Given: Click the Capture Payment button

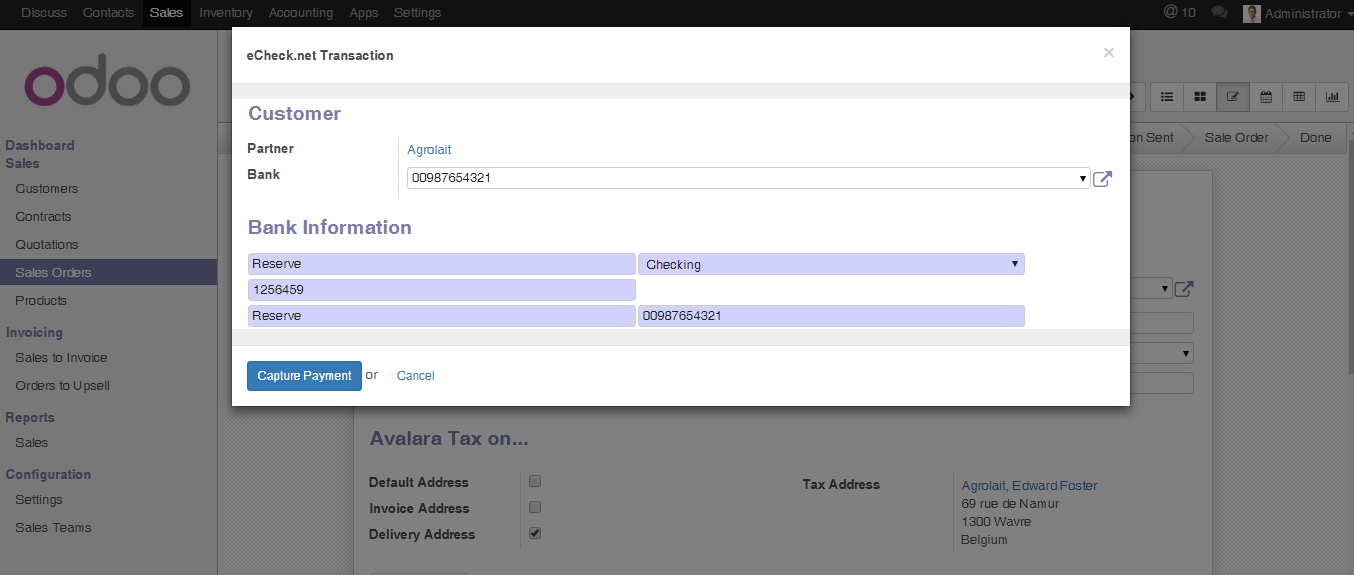Looking at the screenshot, I should coord(304,376).
